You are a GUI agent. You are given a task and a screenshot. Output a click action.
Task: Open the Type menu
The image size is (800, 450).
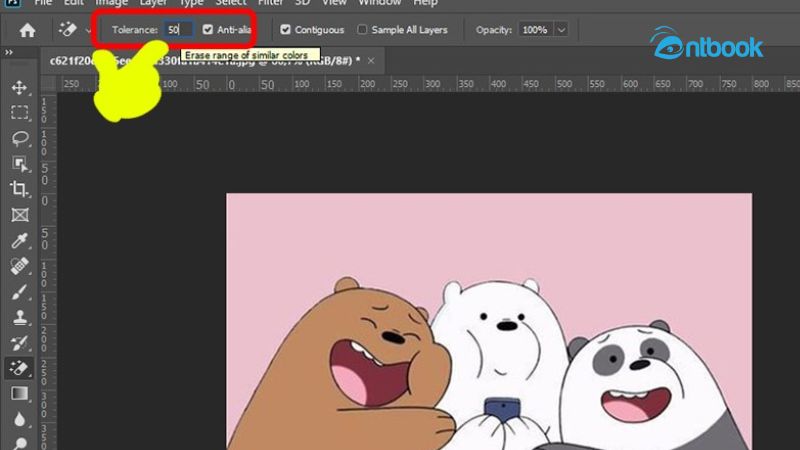click(191, 3)
